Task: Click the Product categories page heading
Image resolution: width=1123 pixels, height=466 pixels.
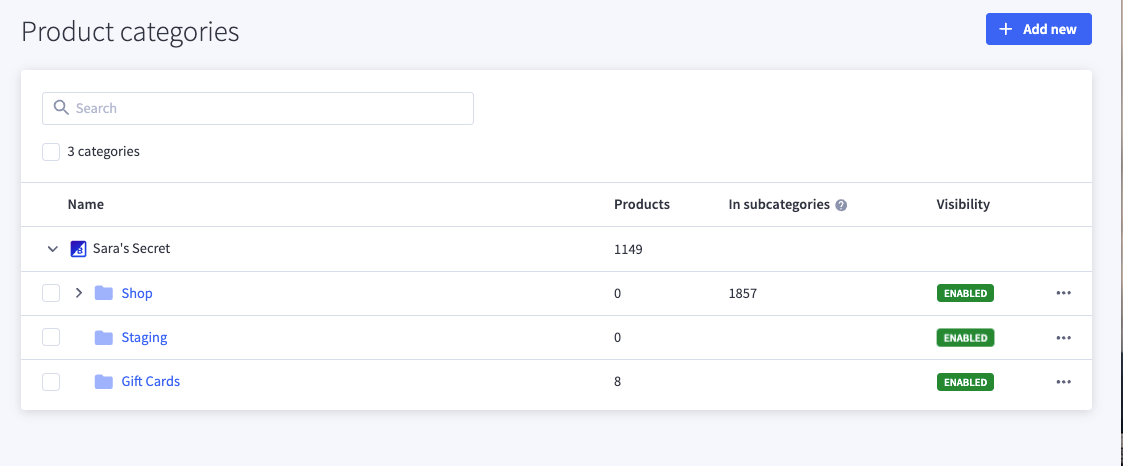Action: click(x=130, y=32)
